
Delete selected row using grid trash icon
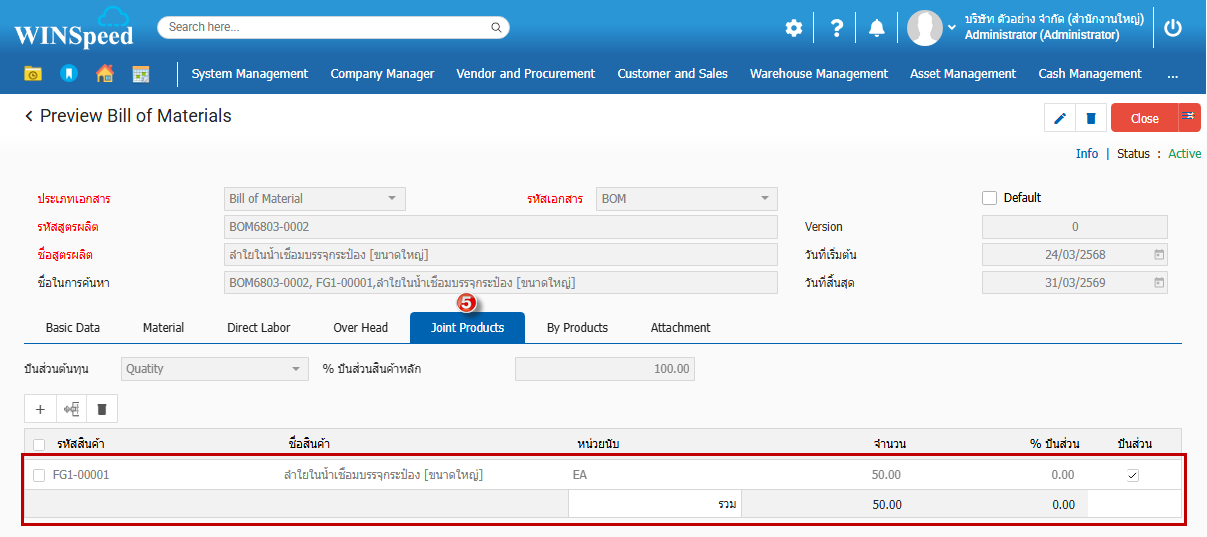point(102,409)
